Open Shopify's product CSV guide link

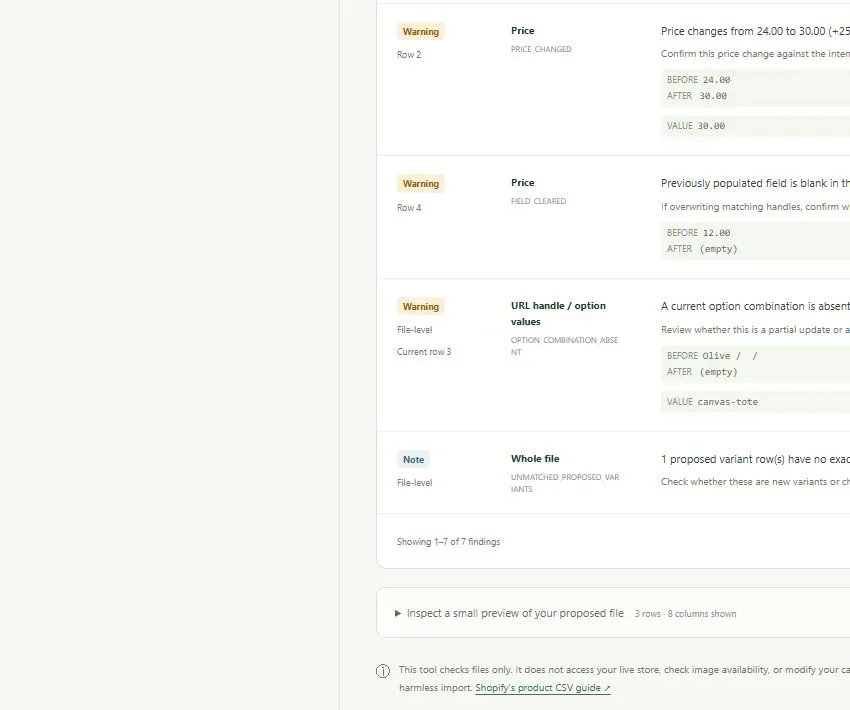(x=543, y=688)
